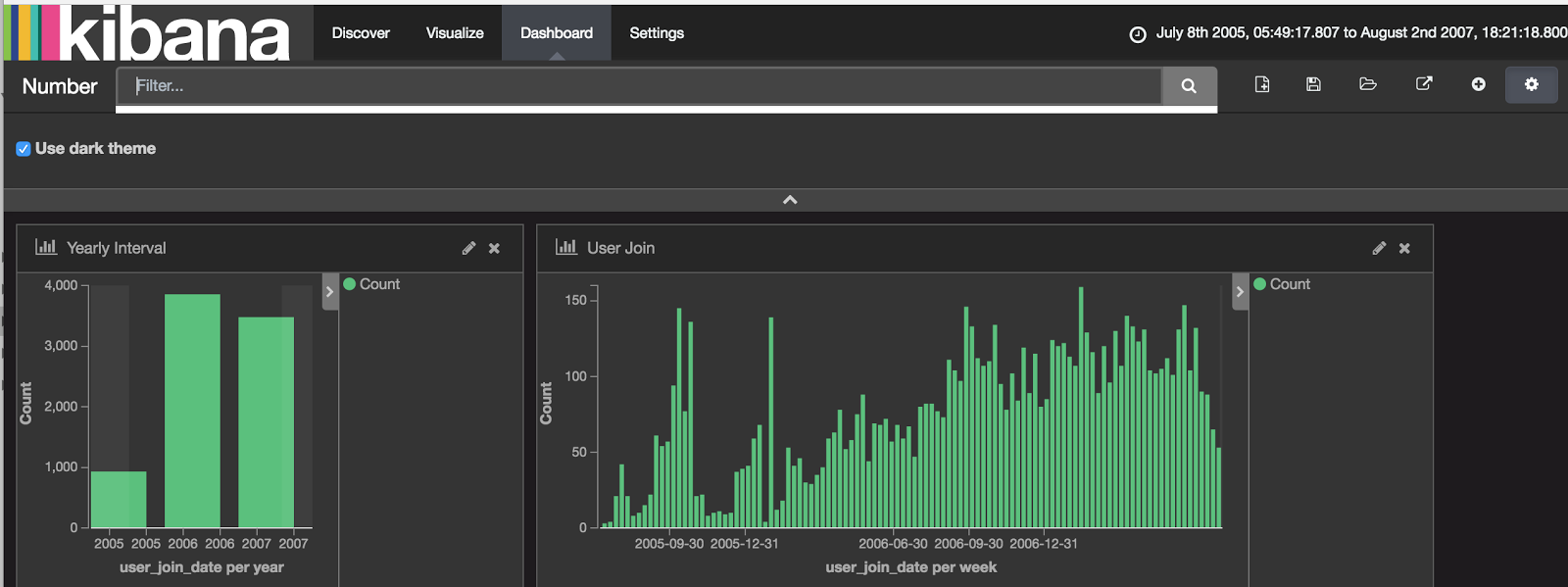Collapse the User Join legend
This screenshot has height=587, width=1568.
[1240, 292]
